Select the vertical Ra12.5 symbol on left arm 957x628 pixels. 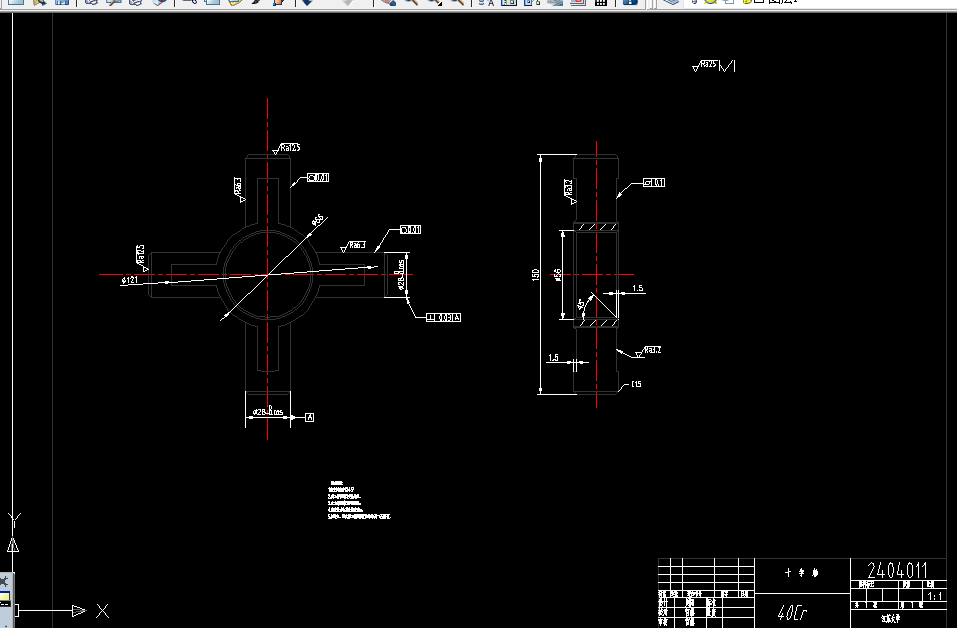click(142, 258)
